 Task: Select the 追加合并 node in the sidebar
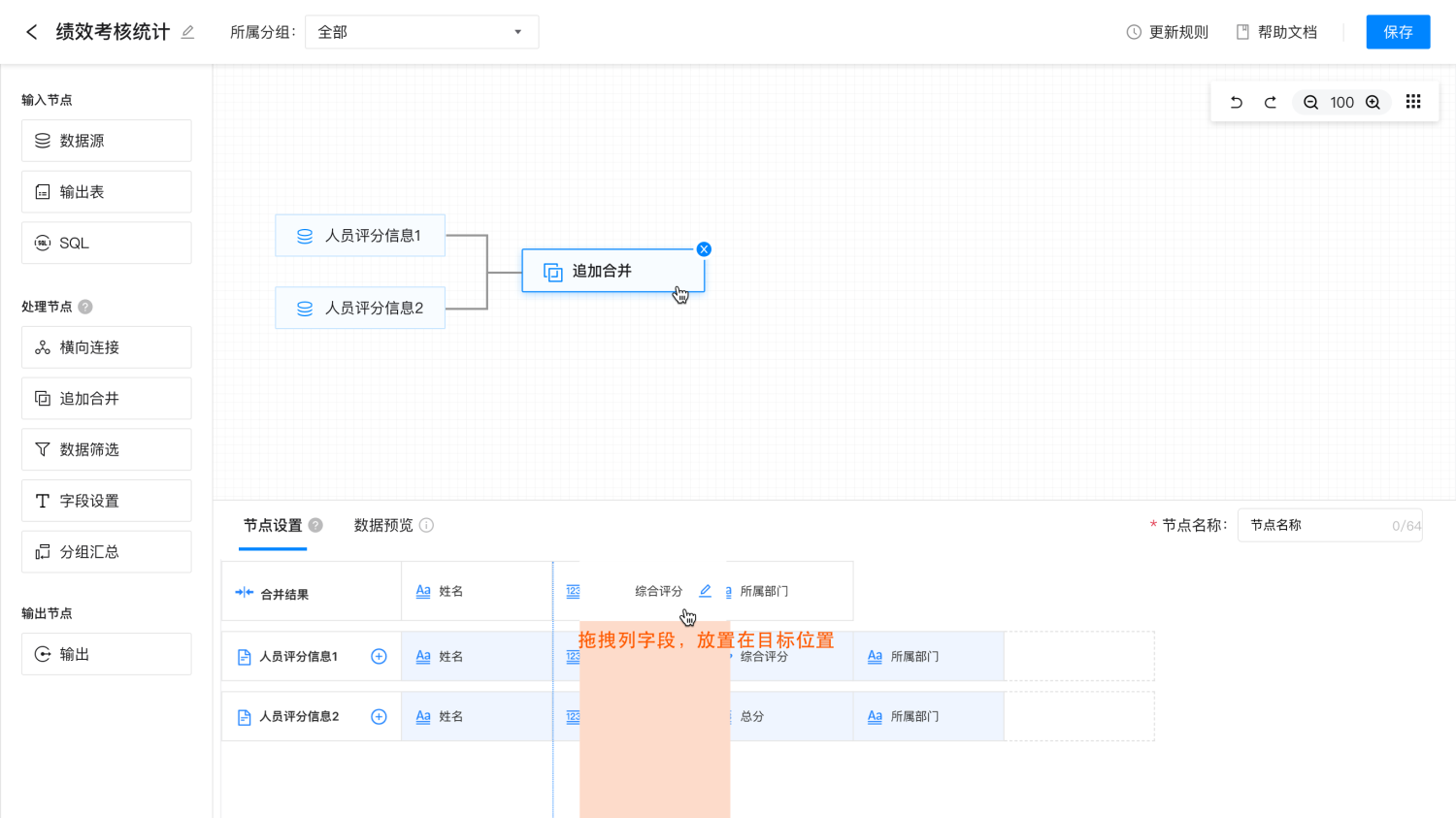[x=107, y=399]
